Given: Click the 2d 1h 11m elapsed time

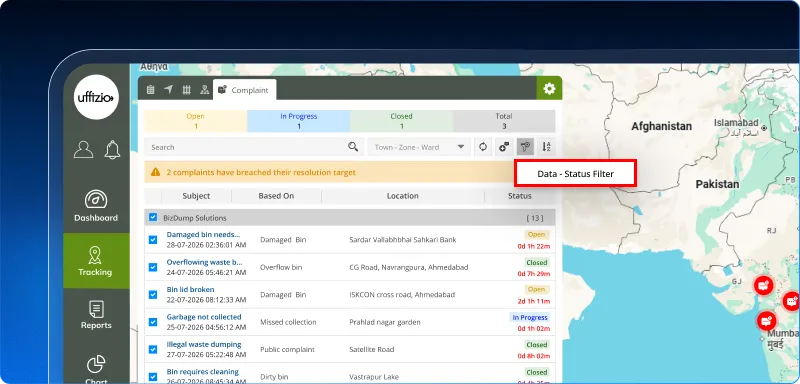Looking at the screenshot, I should point(534,301).
